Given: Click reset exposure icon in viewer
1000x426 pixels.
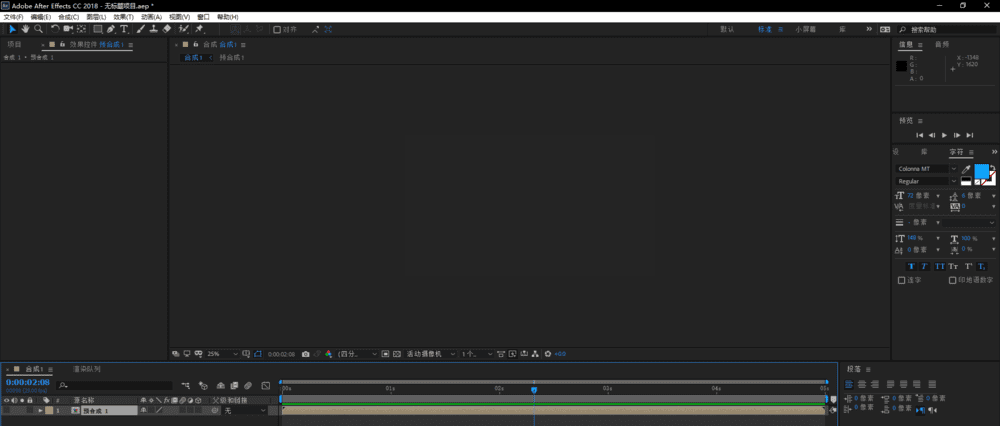Looking at the screenshot, I should pyautogui.click(x=548, y=354).
